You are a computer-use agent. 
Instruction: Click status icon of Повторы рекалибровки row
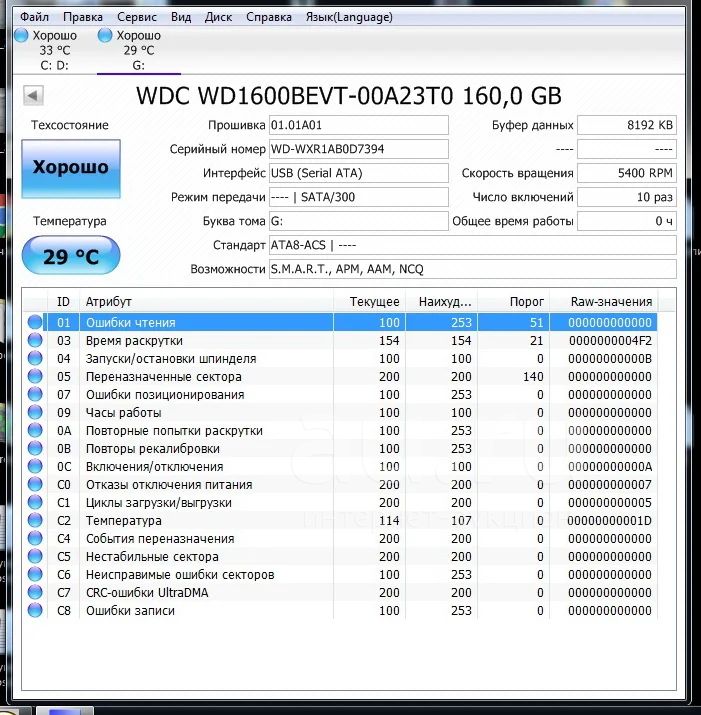tap(35, 448)
